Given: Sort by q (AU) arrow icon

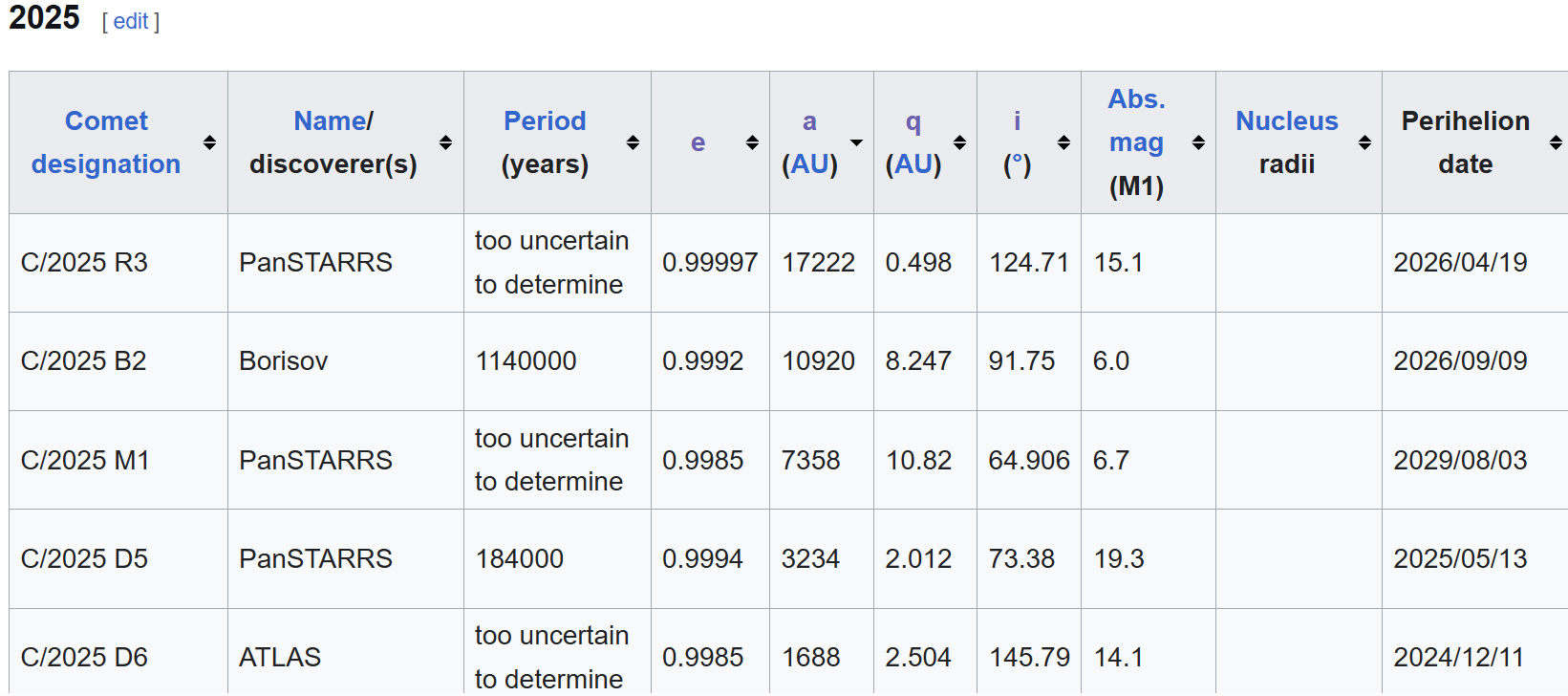Looking at the screenshot, I should coord(959,142).
